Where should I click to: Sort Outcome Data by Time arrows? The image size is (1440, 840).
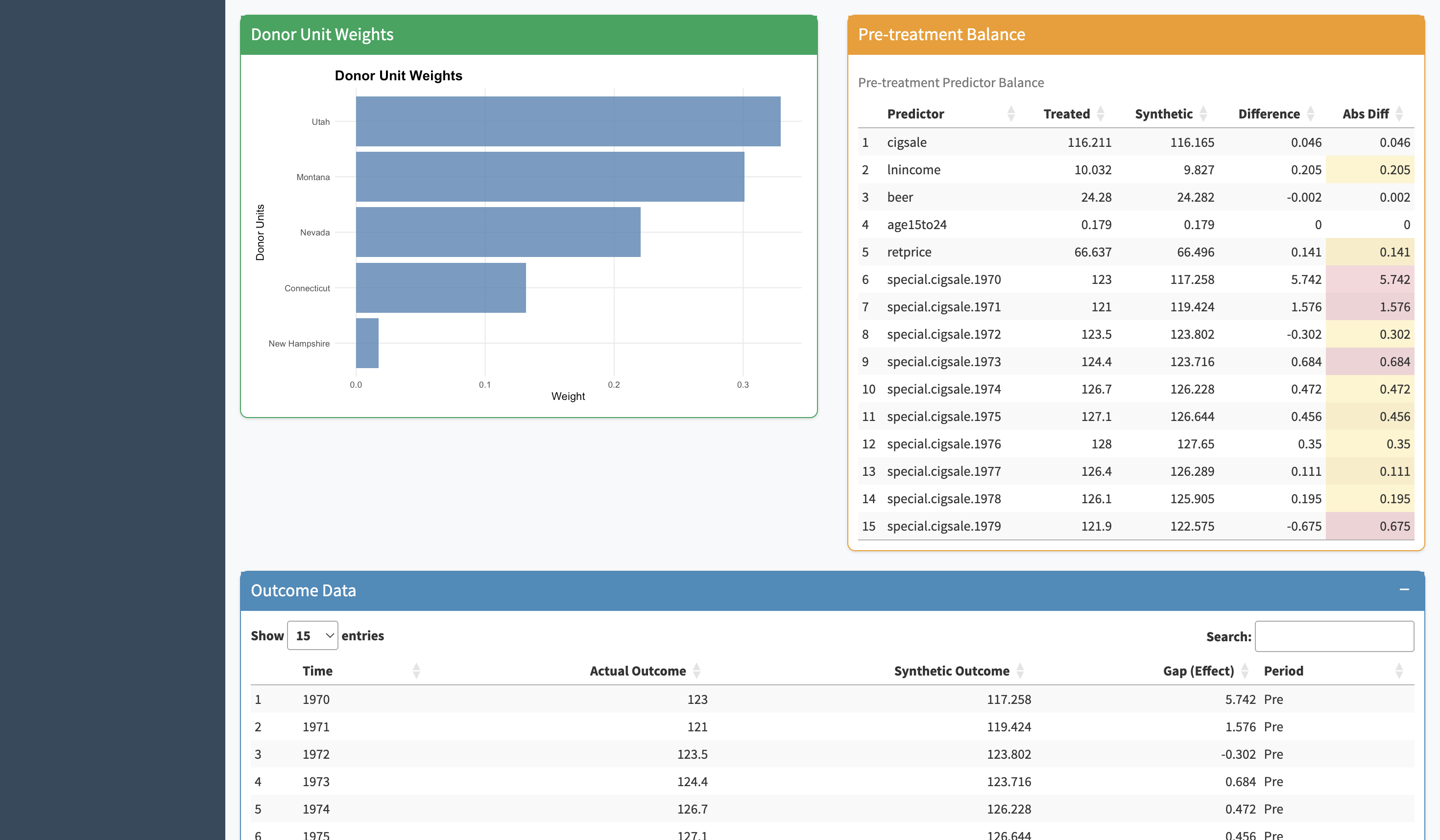[416, 671]
